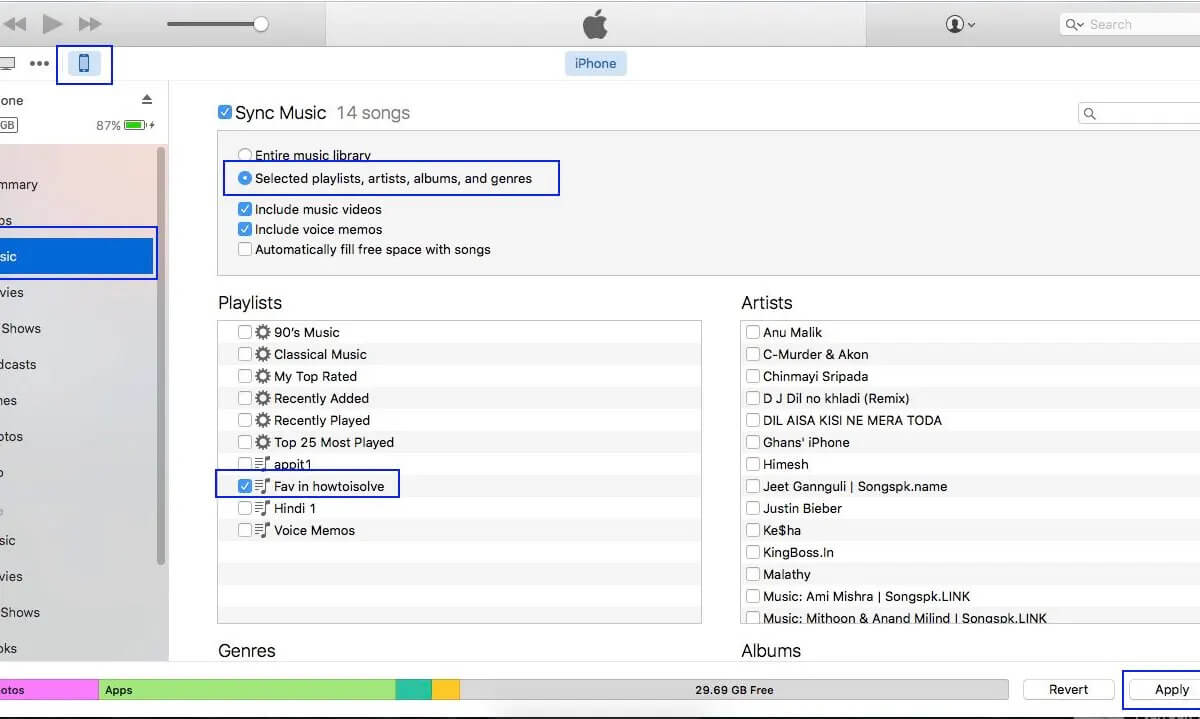Image resolution: width=1200 pixels, height=719 pixels.
Task: Click the My Top Rated gear icon
Action: tap(263, 376)
